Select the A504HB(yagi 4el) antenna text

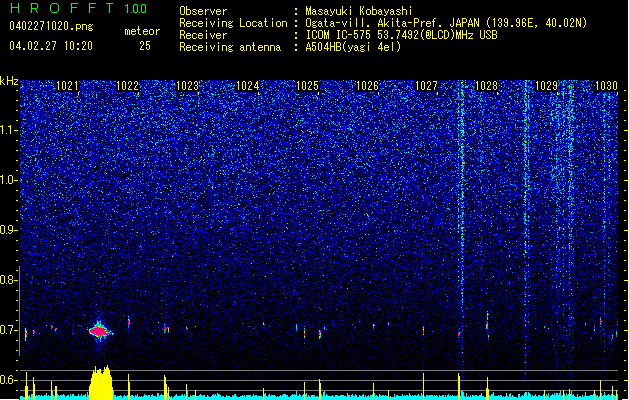(353, 47)
